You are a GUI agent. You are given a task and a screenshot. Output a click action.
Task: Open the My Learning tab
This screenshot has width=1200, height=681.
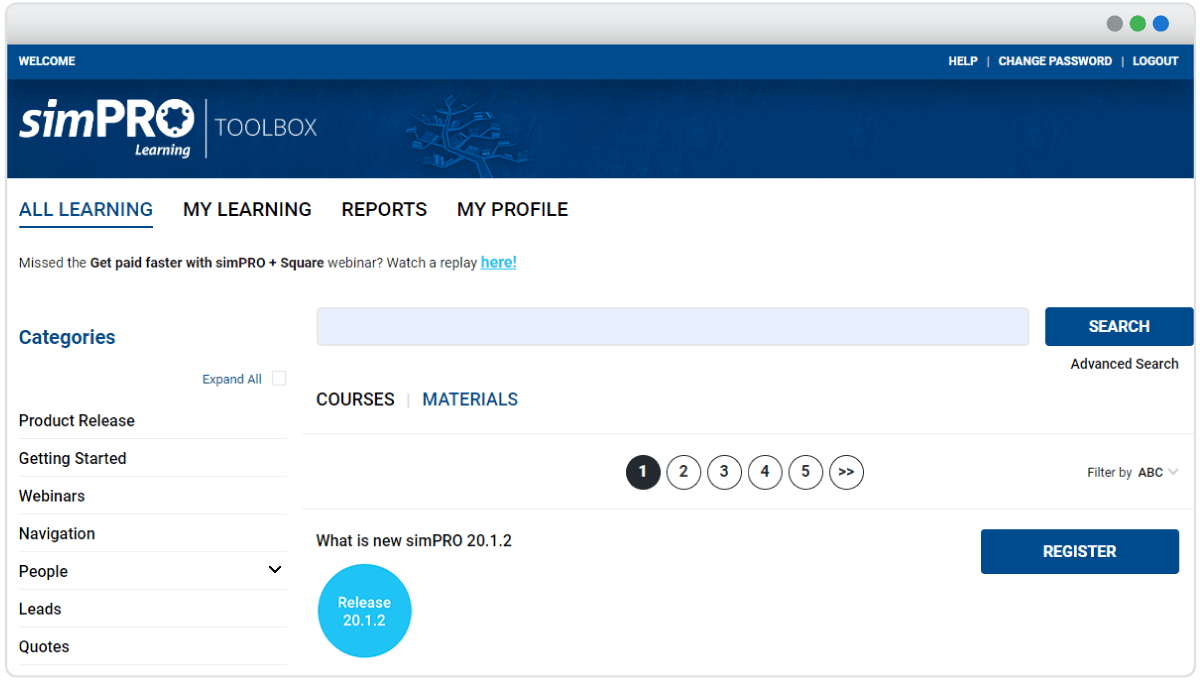tap(247, 209)
